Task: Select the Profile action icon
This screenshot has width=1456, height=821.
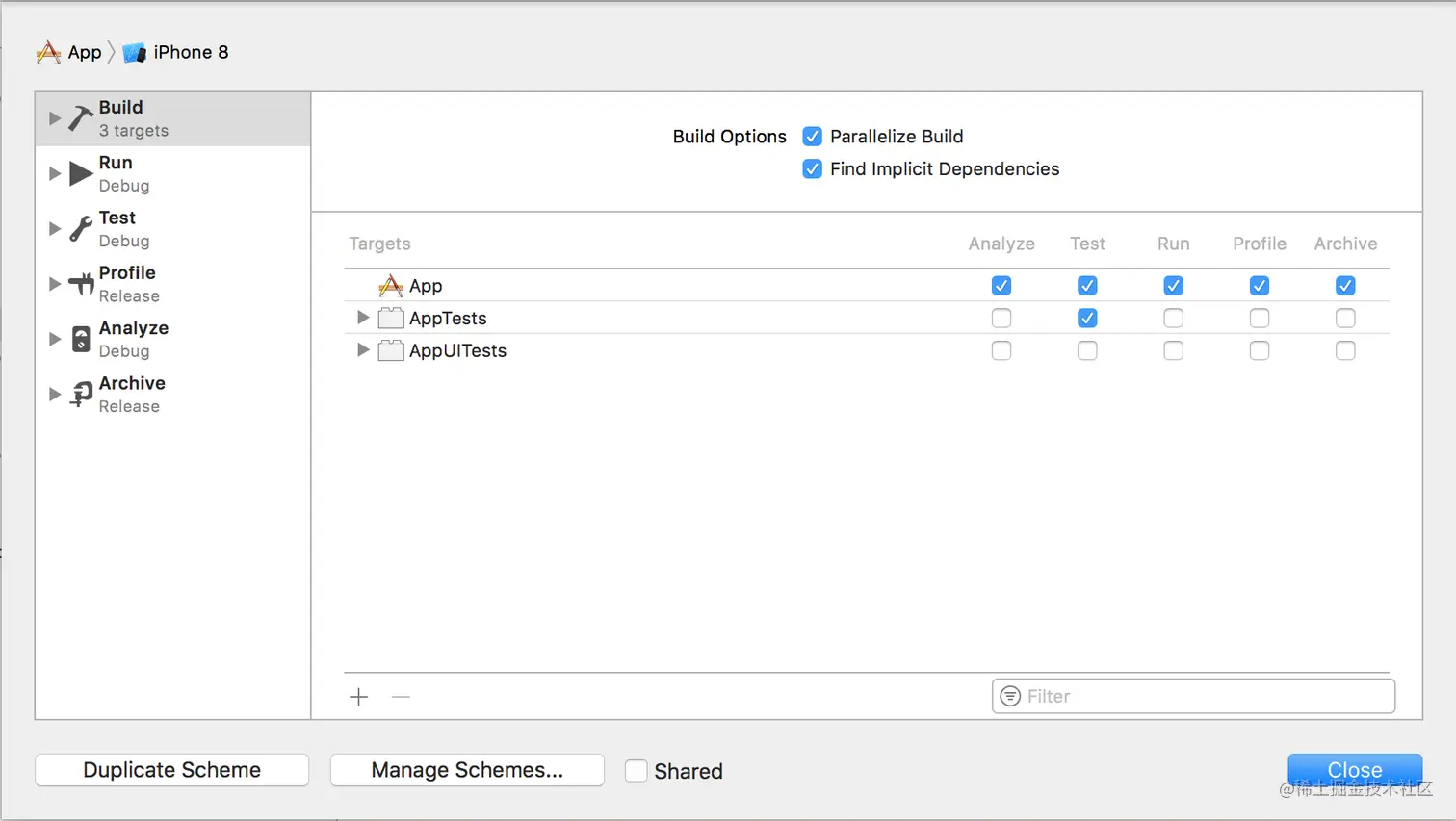Action: pyautogui.click(x=80, y=283)
